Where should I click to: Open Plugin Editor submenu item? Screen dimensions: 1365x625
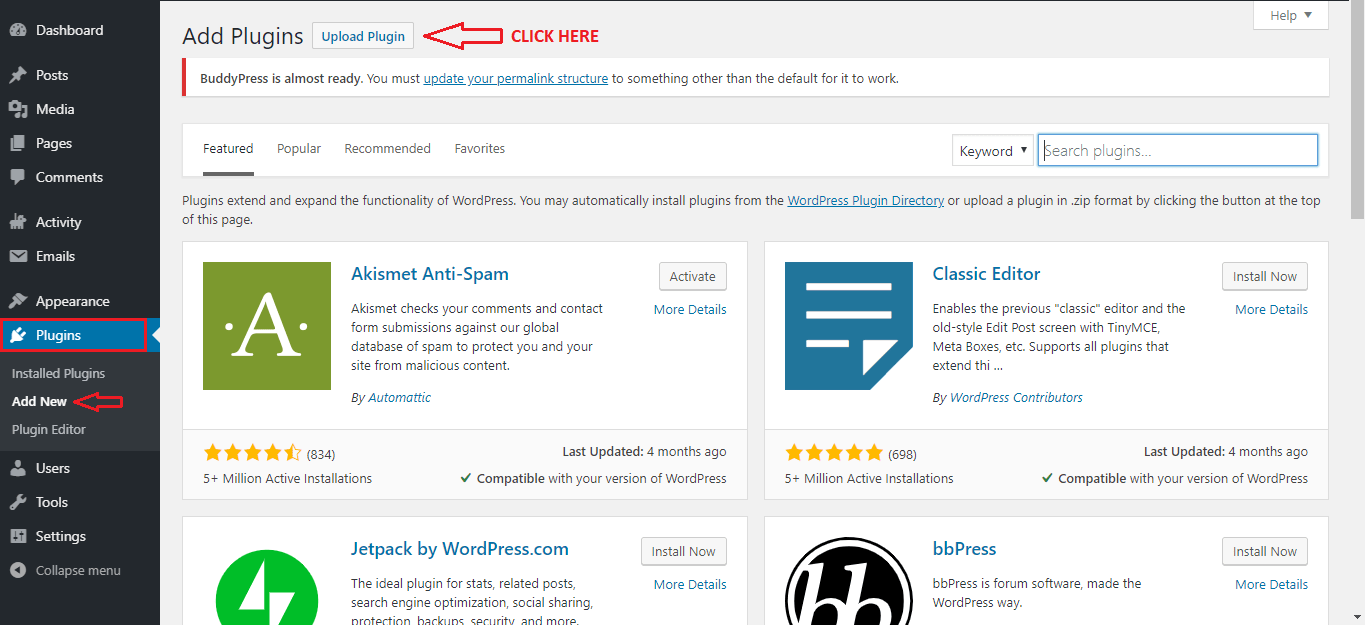point(49,429)
